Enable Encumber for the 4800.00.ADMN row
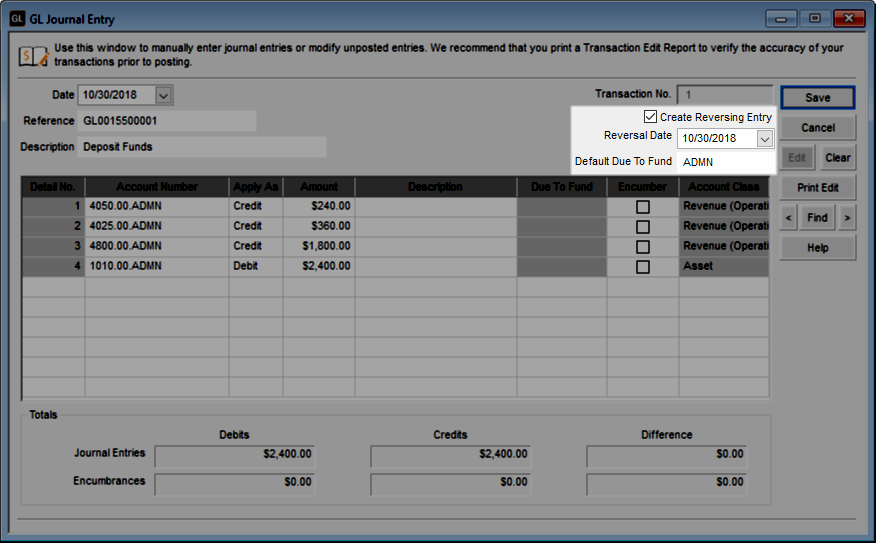 [642, 246]
